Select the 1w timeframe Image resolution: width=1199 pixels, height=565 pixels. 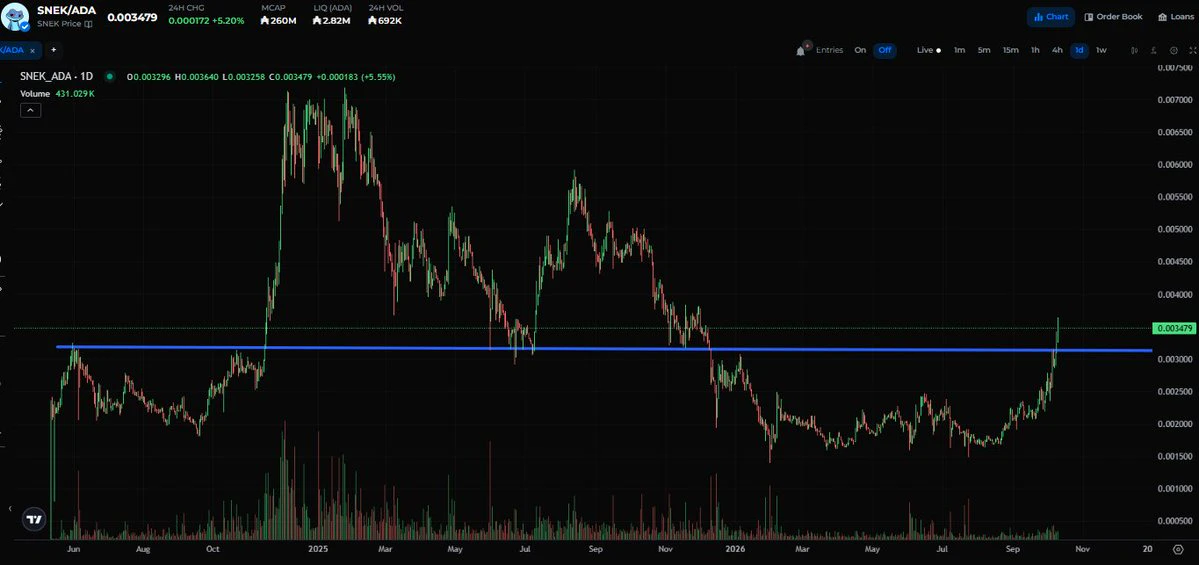click(x=1101, y=50)
